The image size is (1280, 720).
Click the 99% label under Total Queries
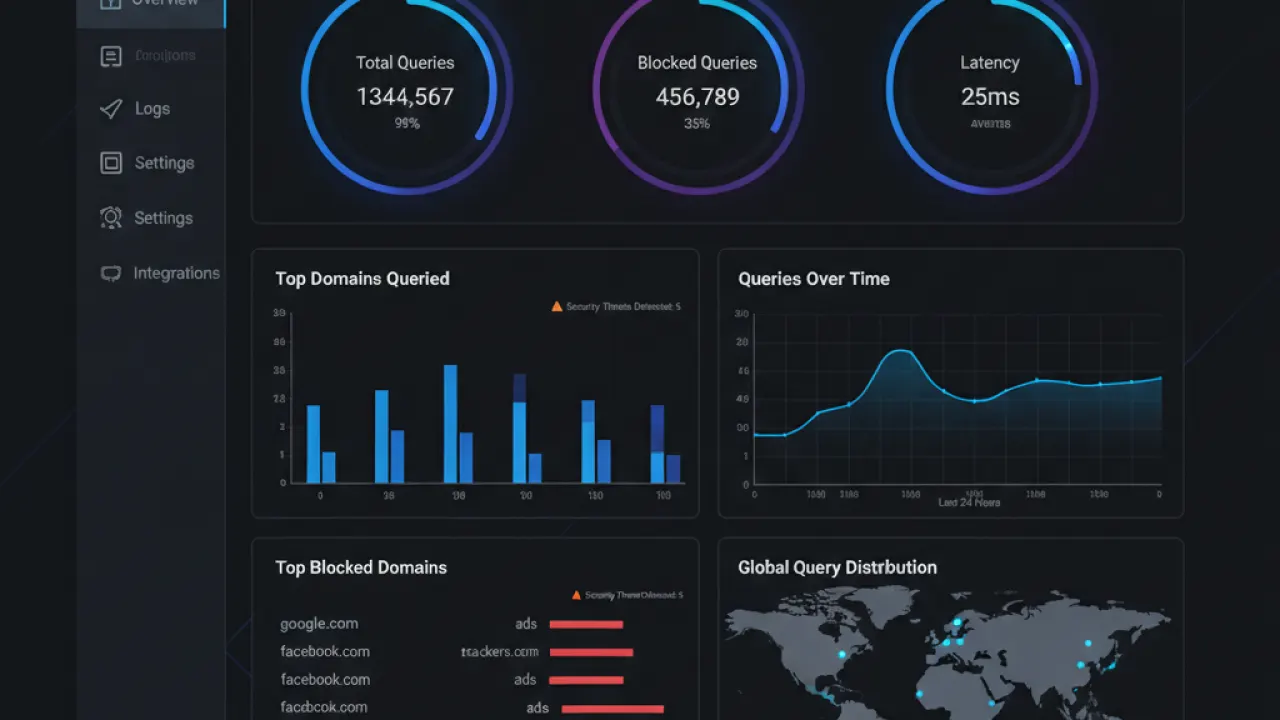407,124
